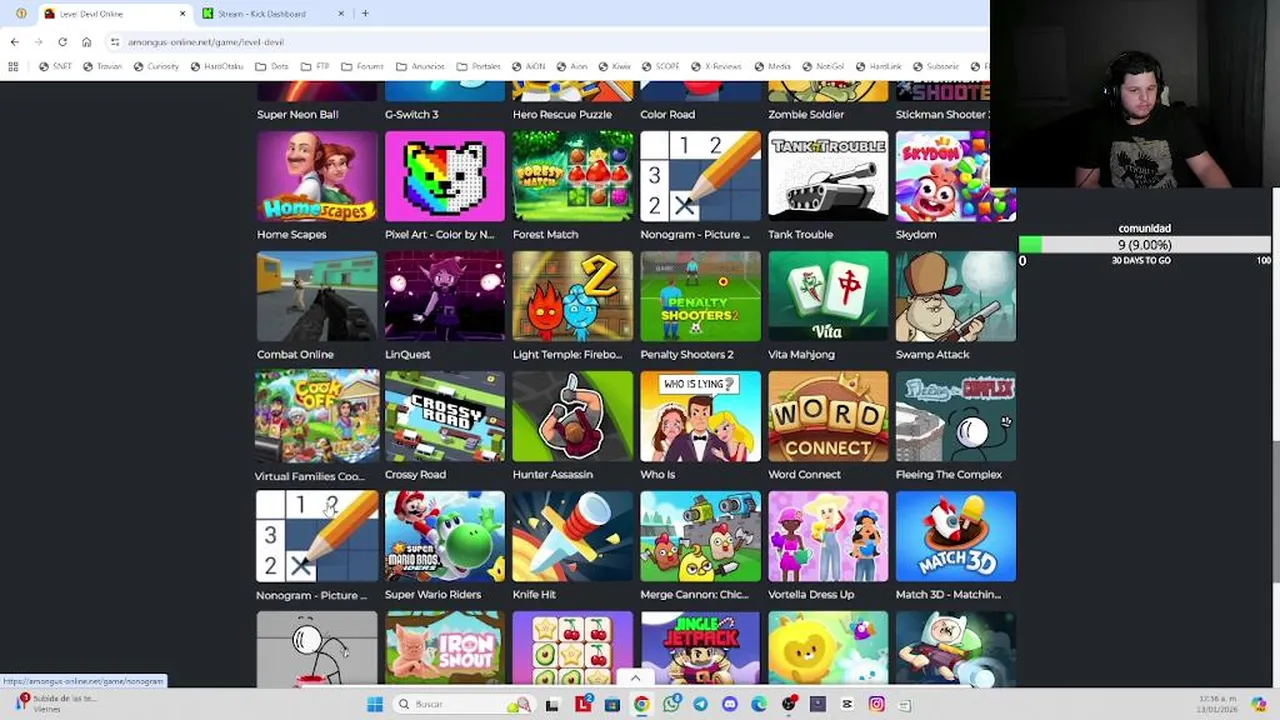Open the Windows Start menu
Viewport: 1280px width, 720px height.
[x=375, y=704]
